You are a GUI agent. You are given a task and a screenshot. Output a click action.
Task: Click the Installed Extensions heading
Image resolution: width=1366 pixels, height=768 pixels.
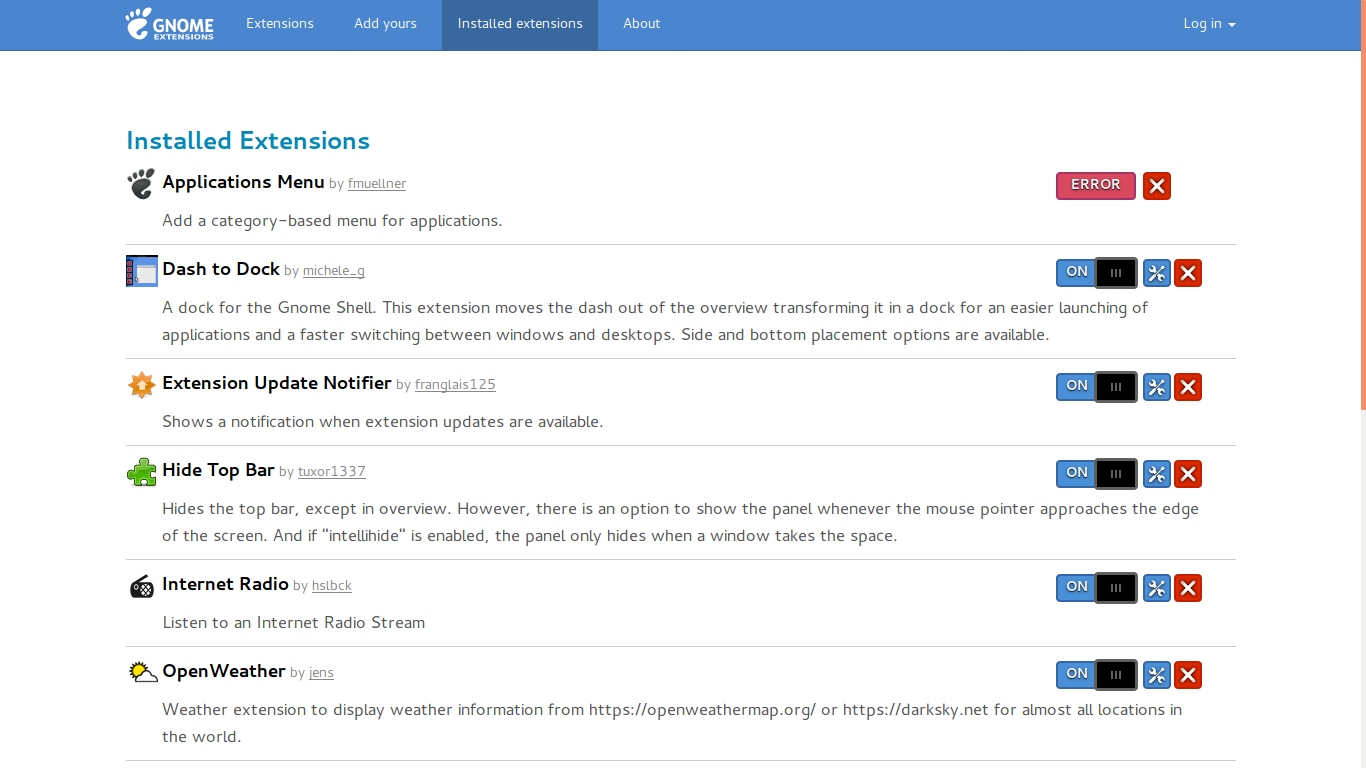[x=248, y=141]
